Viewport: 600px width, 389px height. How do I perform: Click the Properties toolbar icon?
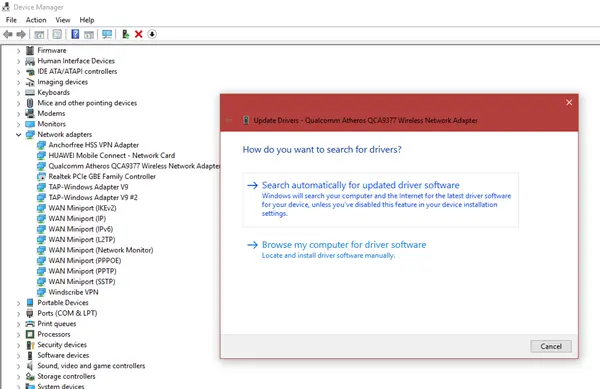coord(57,34)
